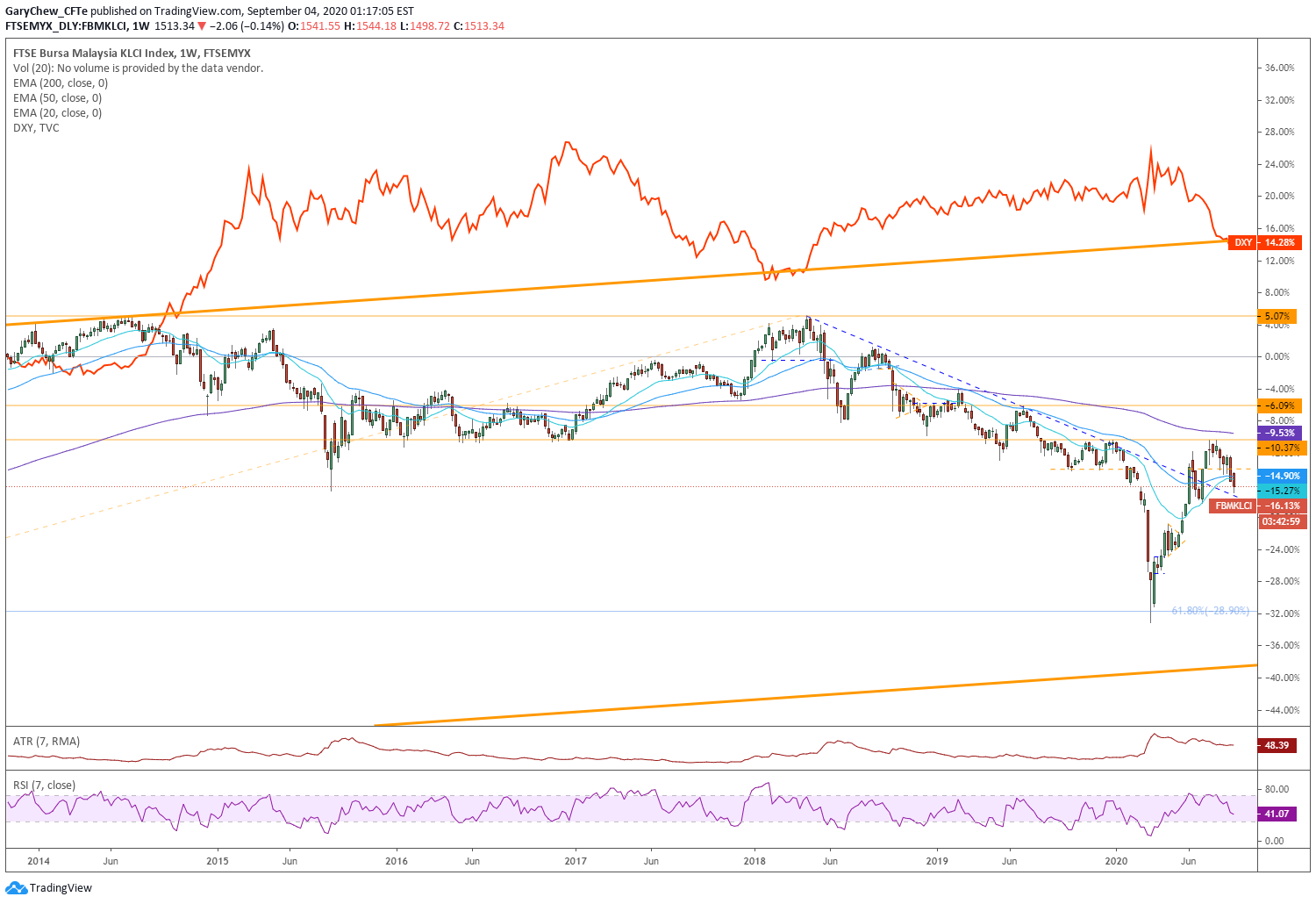Viewport: 1316px width, 904px height.
Task: Click the RSI (7, close) pane title
Action: 44,786
